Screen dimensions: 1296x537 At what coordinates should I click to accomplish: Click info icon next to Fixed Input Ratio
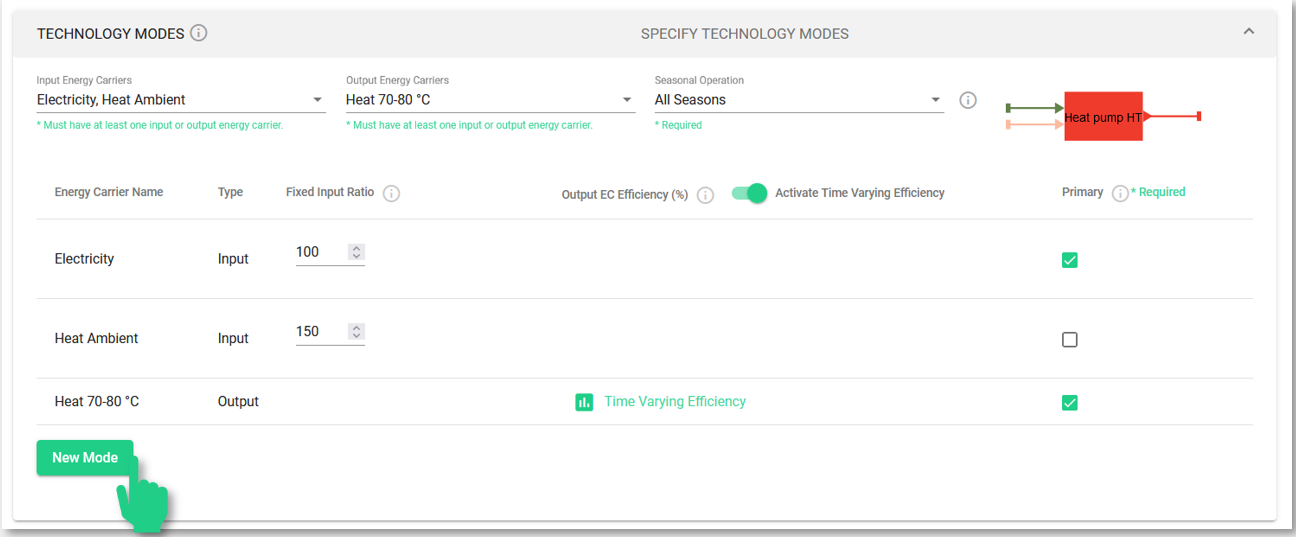click(x=392, y=193)
